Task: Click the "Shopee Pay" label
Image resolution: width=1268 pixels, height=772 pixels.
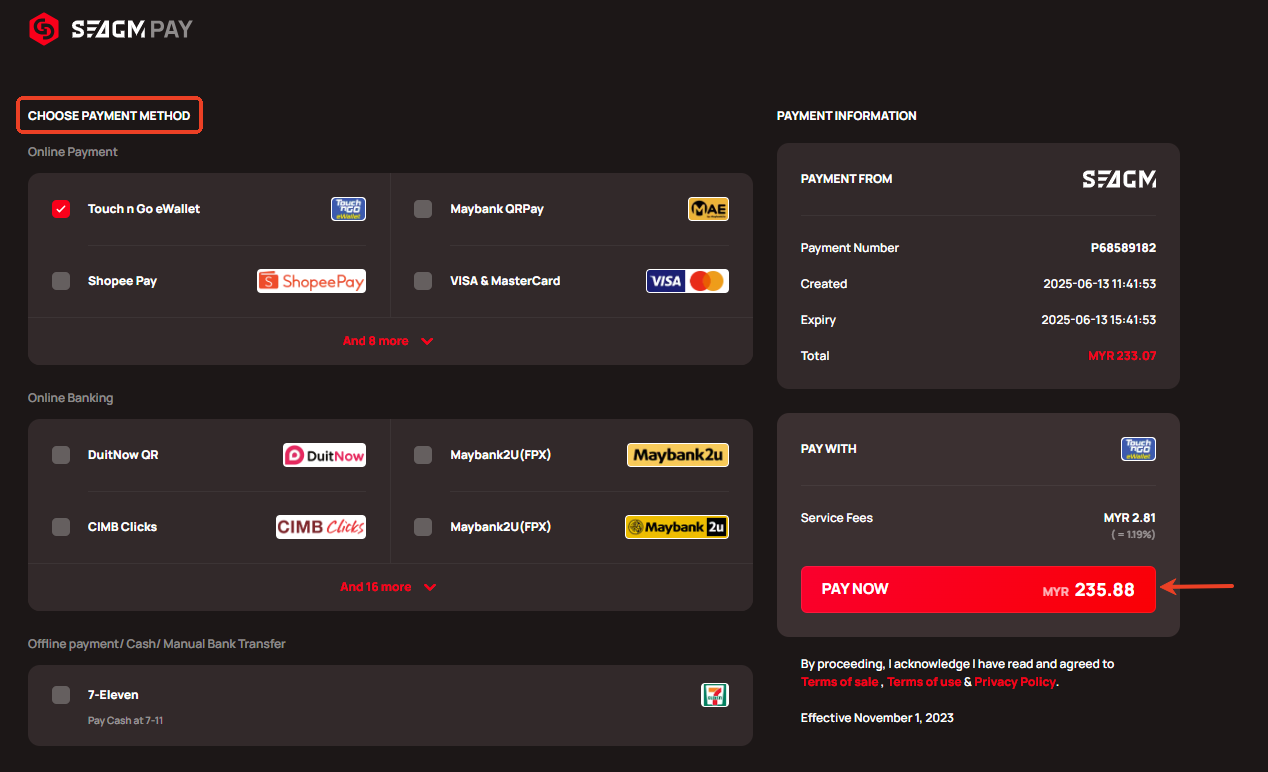Action: coord(122,281)
